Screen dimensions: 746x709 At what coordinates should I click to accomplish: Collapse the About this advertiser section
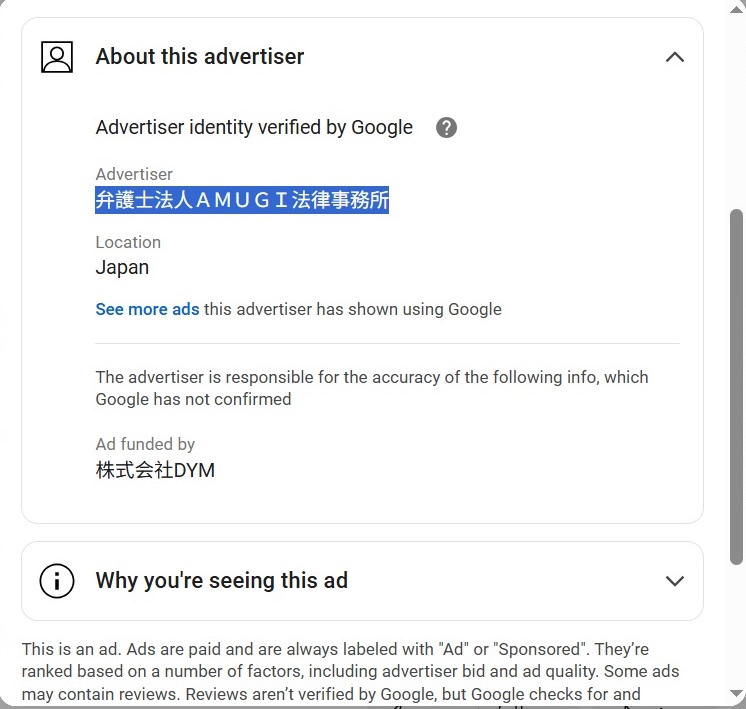675,57
